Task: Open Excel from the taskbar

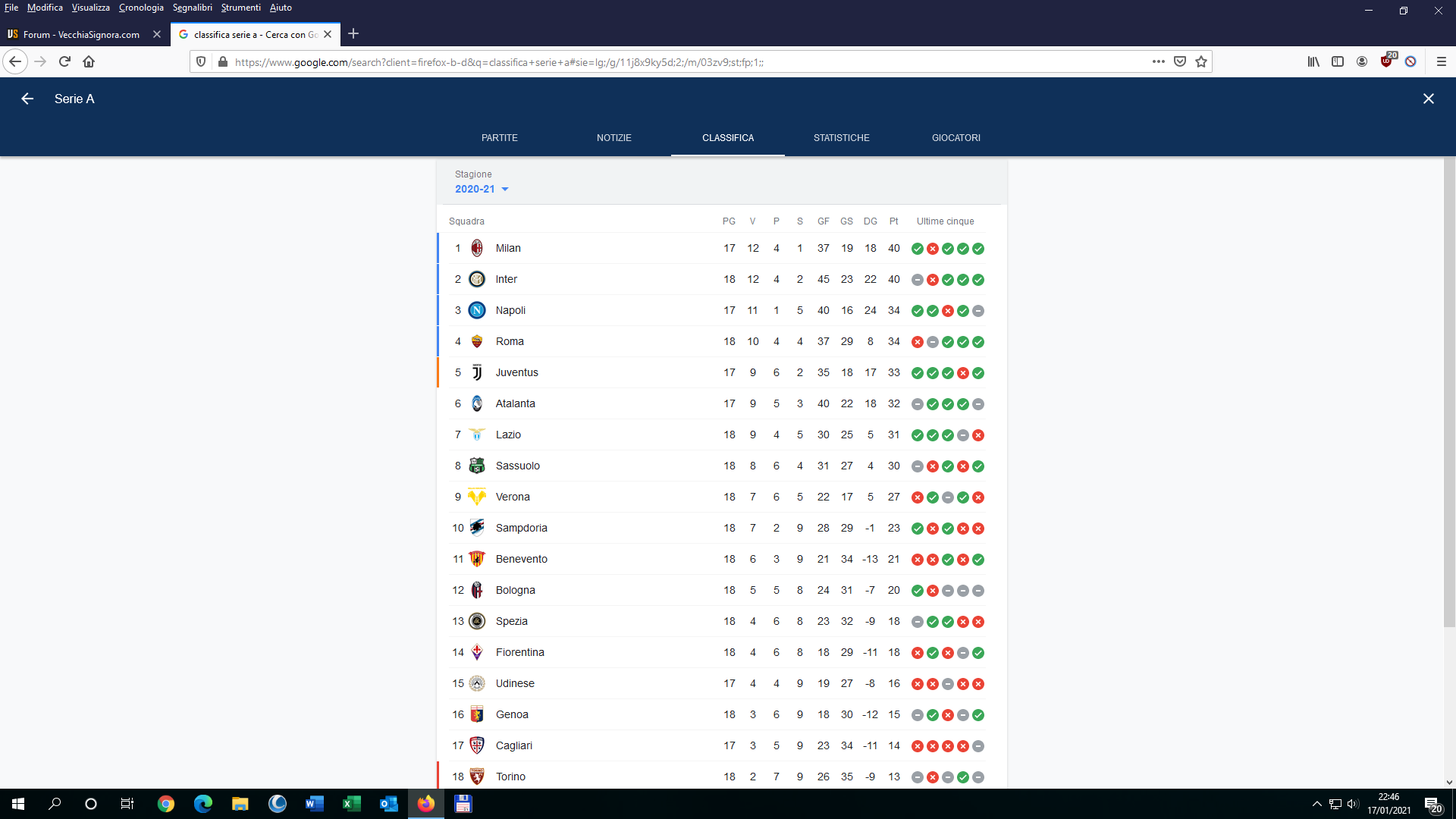Action: pos(352,804)
